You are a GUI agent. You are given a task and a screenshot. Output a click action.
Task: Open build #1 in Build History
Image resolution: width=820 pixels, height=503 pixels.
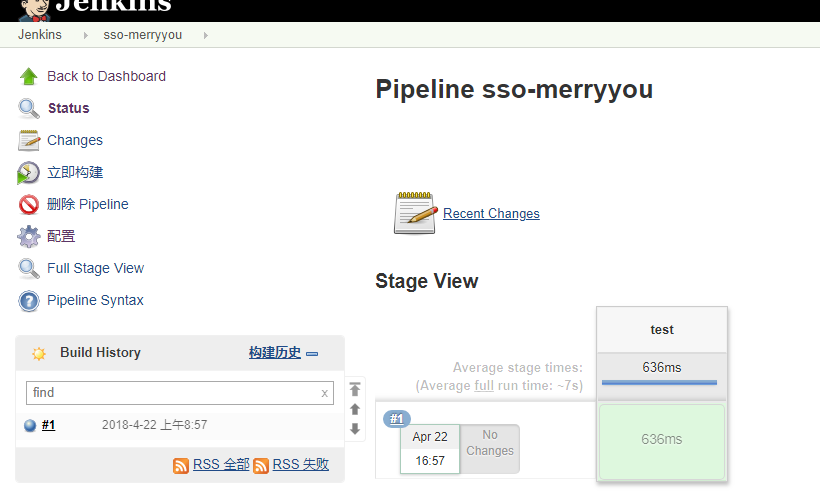49,425
